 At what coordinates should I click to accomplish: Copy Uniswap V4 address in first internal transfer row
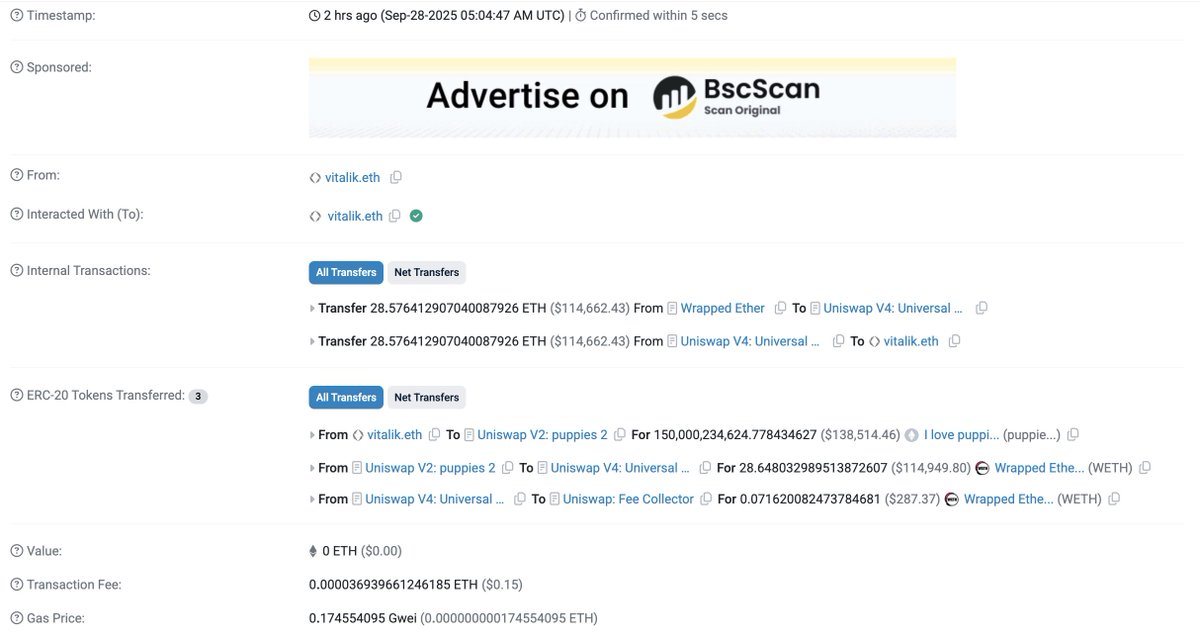coord(981,308)
